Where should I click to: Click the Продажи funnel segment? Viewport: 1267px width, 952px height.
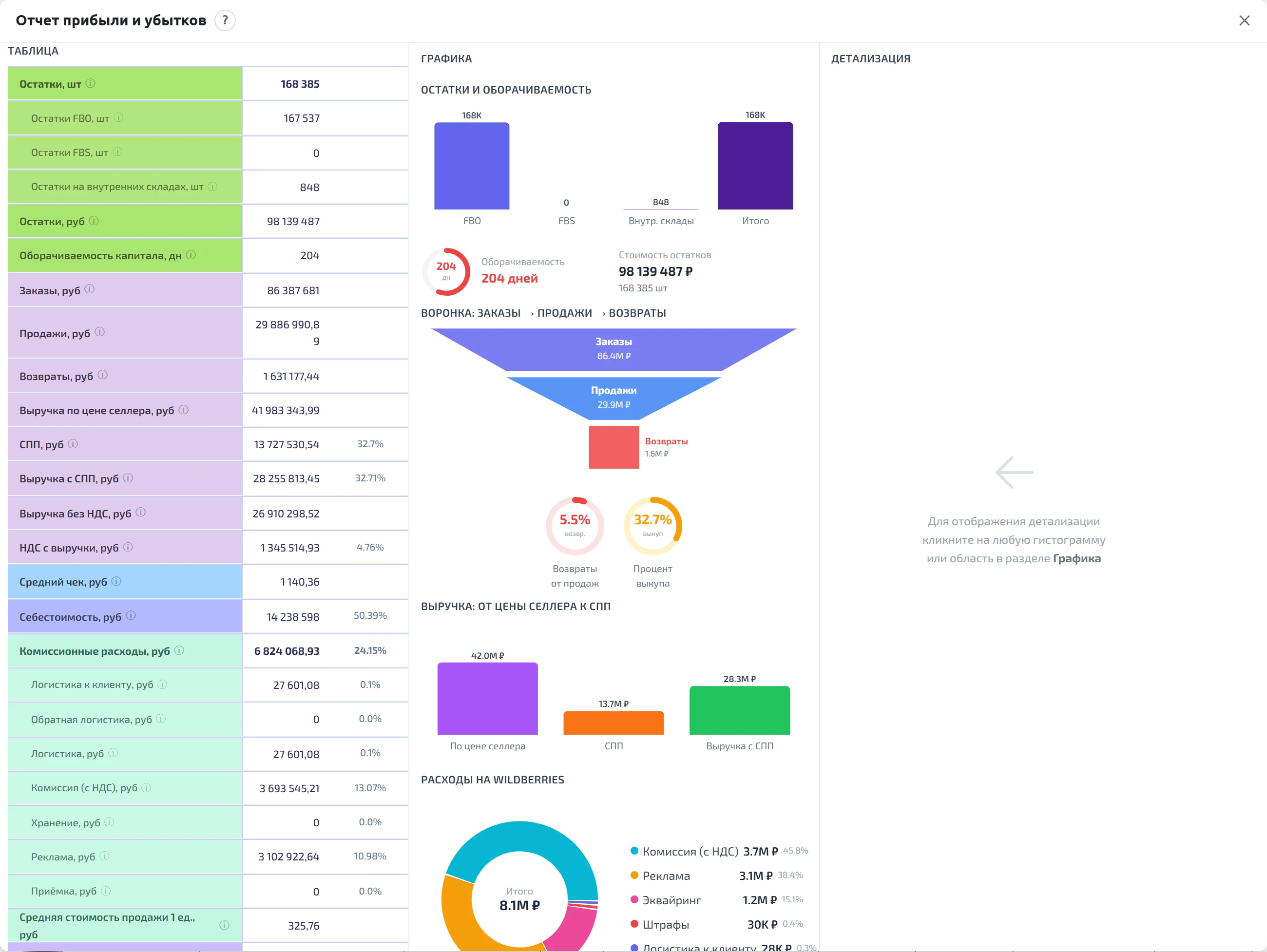(x=614, y=398)
